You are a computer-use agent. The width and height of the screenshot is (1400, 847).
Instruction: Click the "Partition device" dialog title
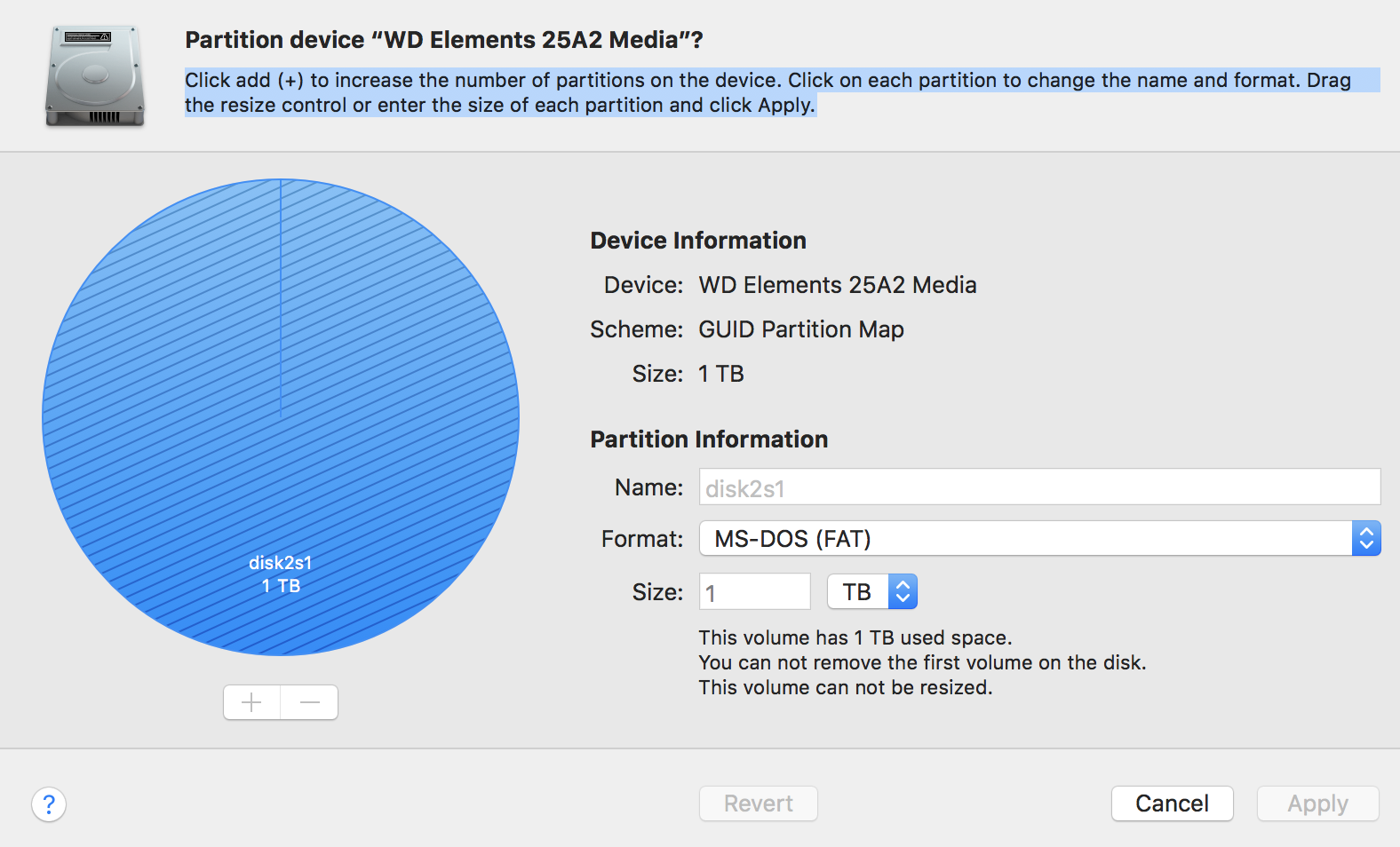[x=444, y=40]
